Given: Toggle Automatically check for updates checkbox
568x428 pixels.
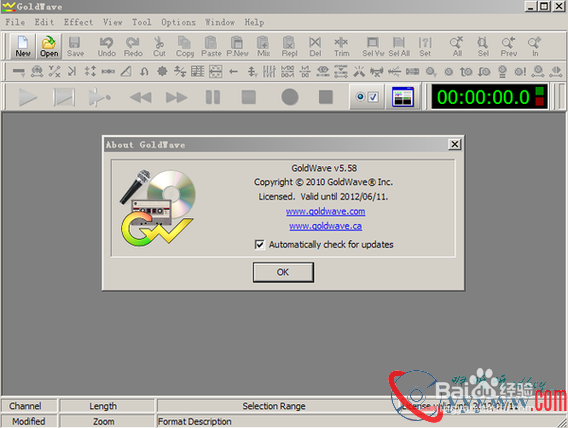Looking at the screenshot, I should click(x=259, y=245).
